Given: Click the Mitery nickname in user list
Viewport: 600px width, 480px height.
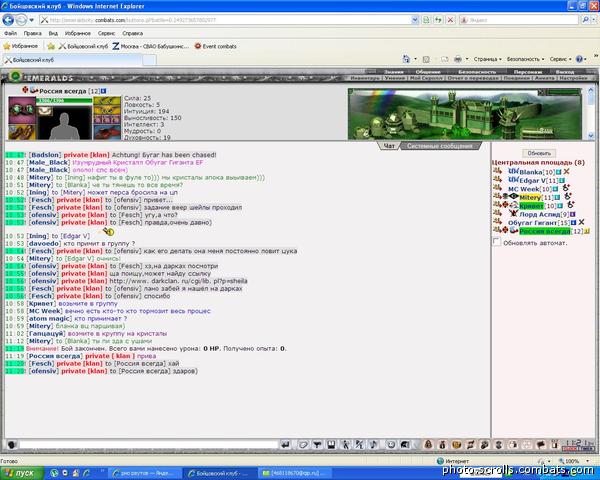Looking at the screenshot, I should (x=530, y=197).
